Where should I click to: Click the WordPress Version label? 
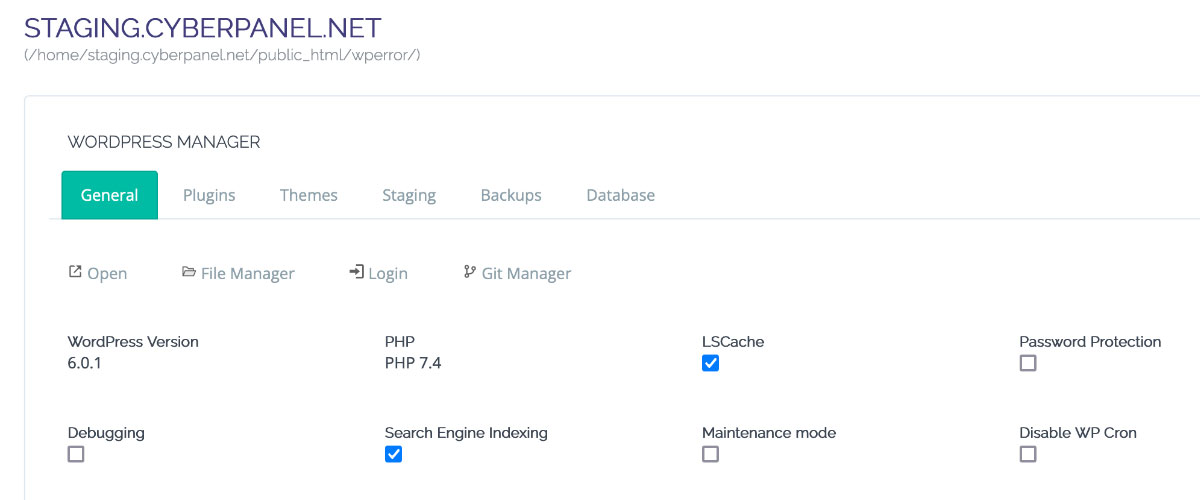pos(133,341)
